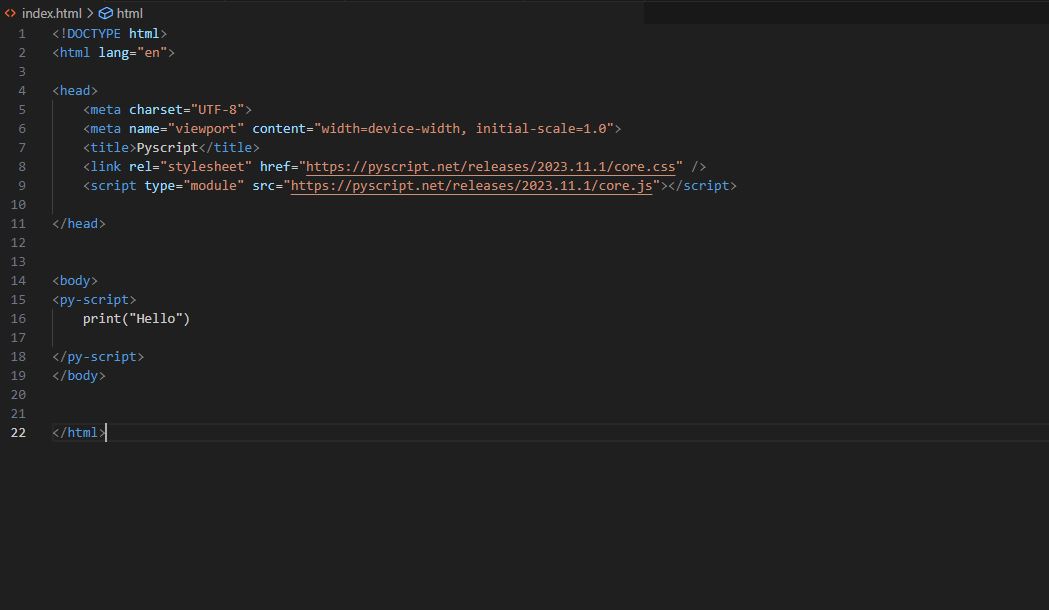Image resolution: width=1049 pixels, height=610 pixels.
Task: Click line number 22 in the gutter
Action: 18,433
